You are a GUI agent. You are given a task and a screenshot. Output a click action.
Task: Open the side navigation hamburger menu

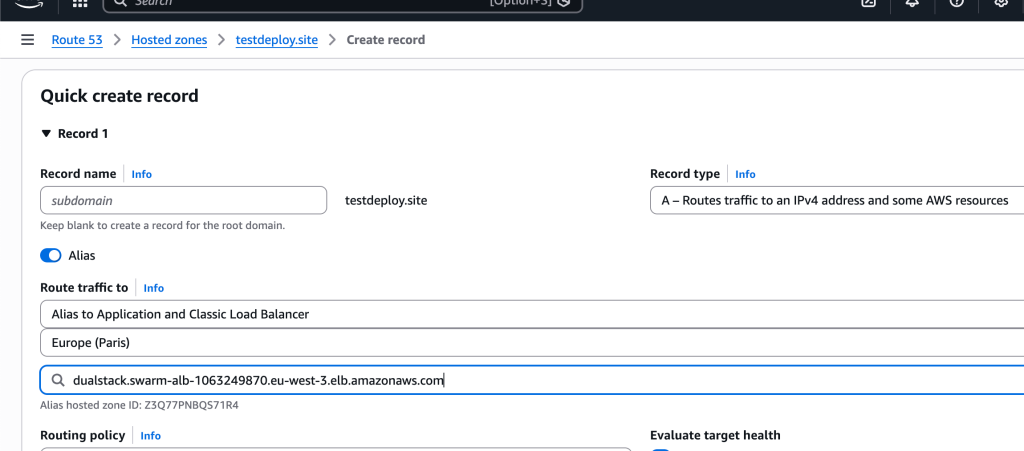coord(27,40)
